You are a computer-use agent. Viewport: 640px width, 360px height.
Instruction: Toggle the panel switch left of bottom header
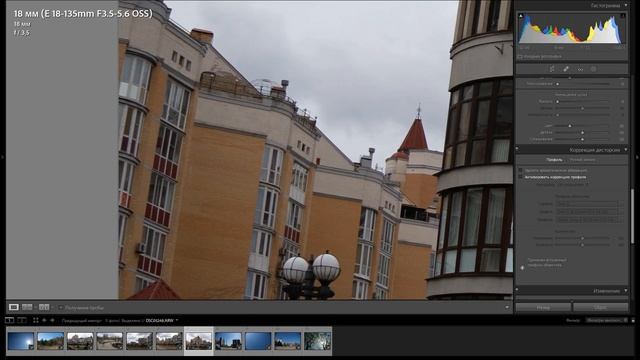[517, 290]
